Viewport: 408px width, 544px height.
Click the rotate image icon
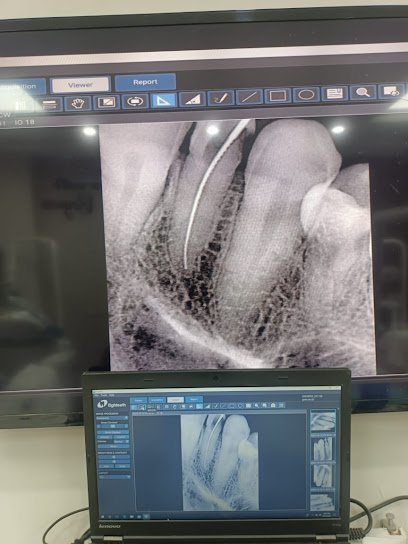(x=135, y=101)
